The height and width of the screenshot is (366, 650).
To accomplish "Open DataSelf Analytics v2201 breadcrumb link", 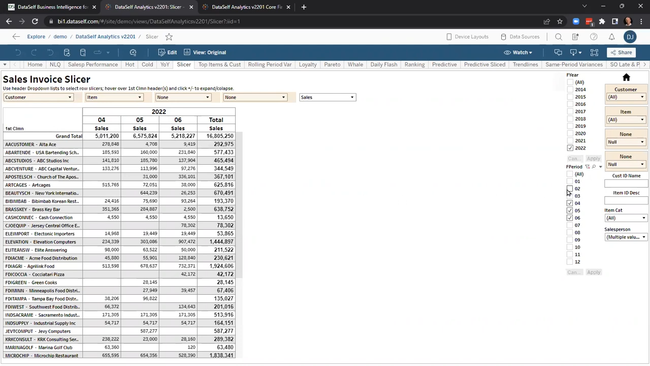I will pyautogui.click(x=105, y=37).
